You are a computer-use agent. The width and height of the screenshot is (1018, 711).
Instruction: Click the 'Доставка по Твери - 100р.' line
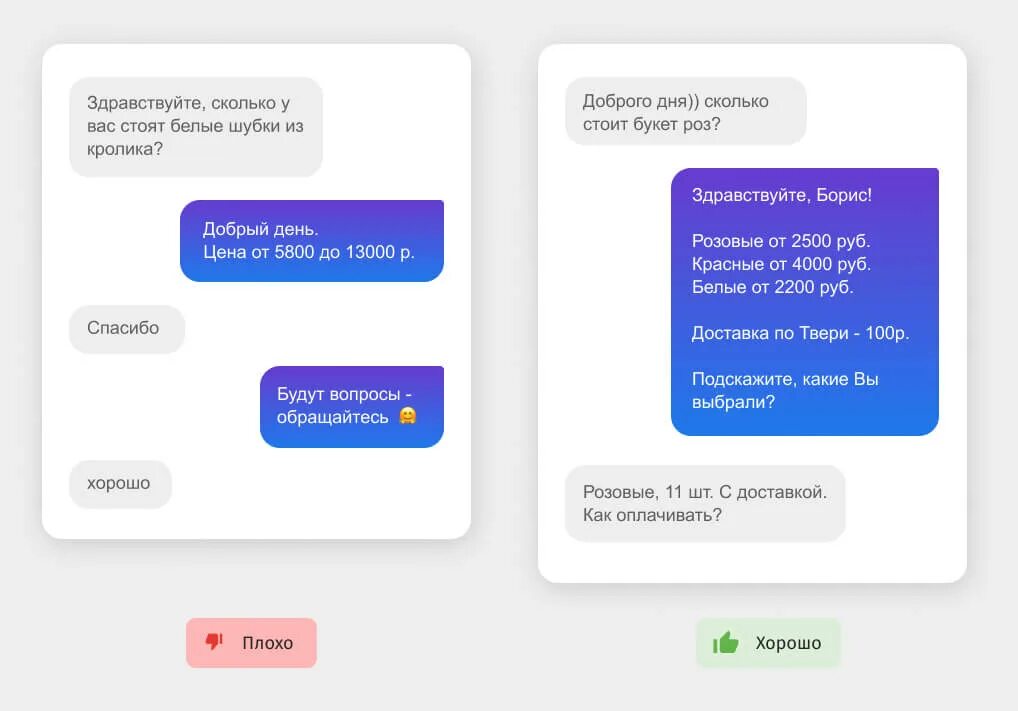(801, 333)
